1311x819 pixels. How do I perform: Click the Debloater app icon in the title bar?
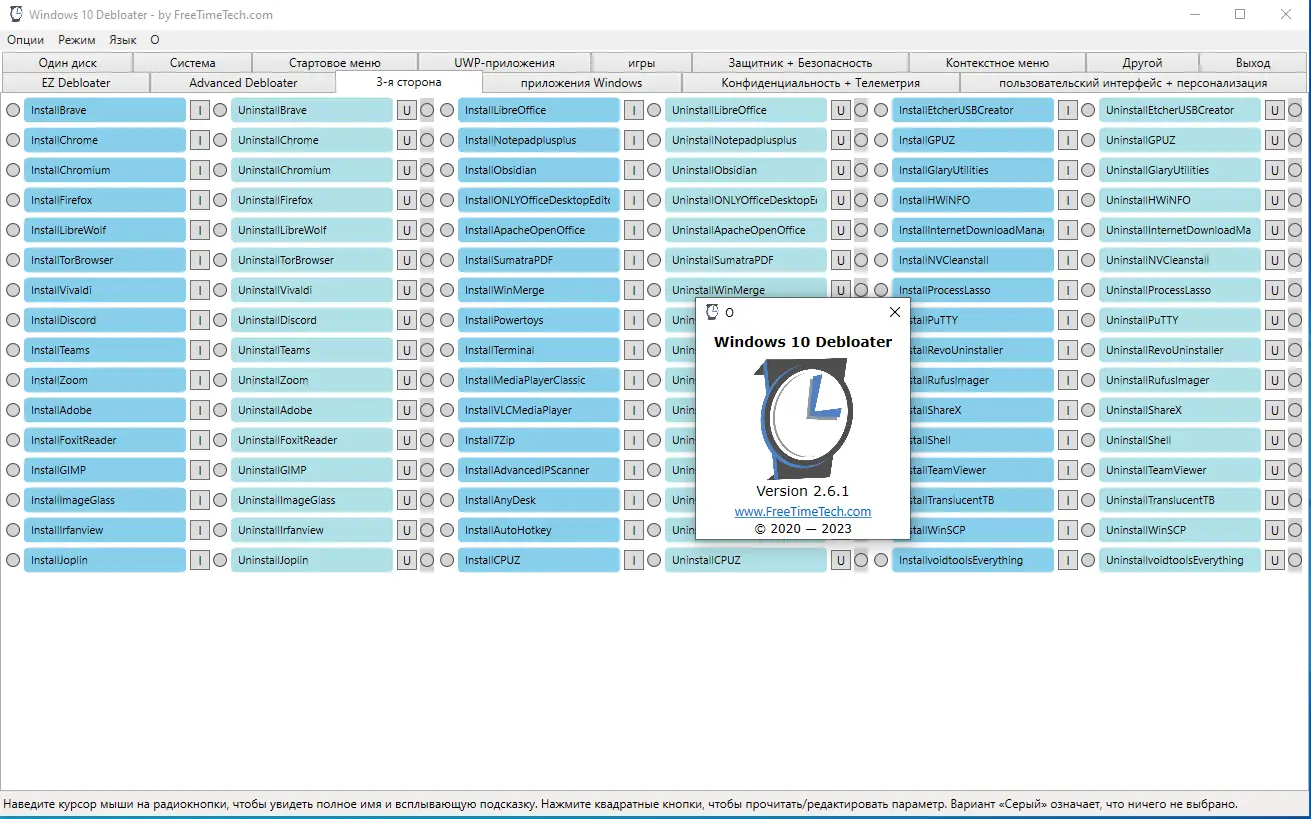pyautogui.click(x=15, y=15)
